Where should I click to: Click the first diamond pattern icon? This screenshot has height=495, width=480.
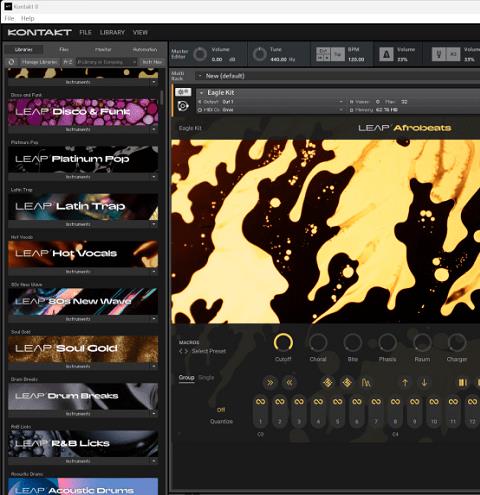(327, 383)
